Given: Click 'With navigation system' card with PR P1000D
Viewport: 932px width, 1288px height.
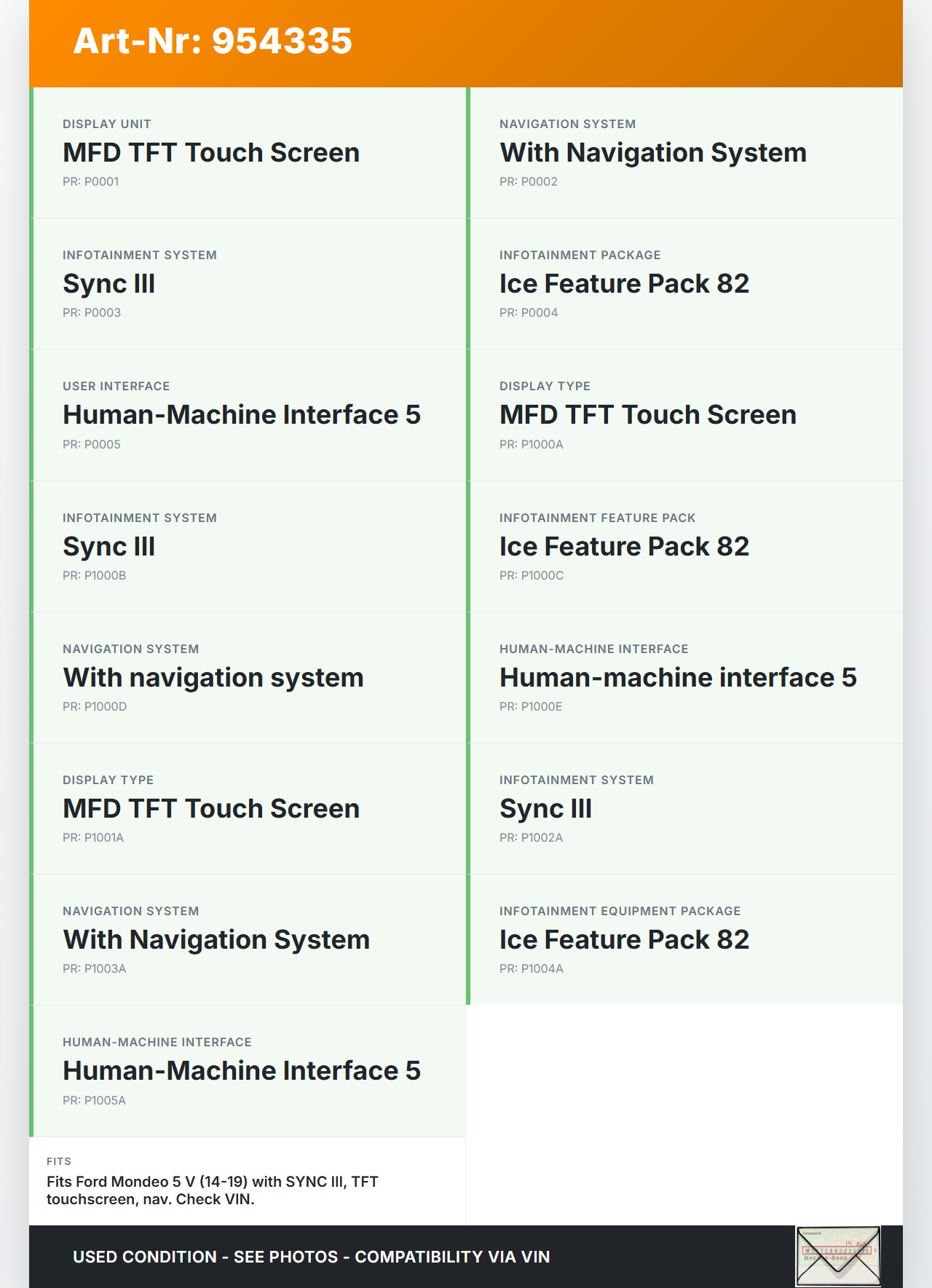Looking at the screenshot, I should pos(248,678).
